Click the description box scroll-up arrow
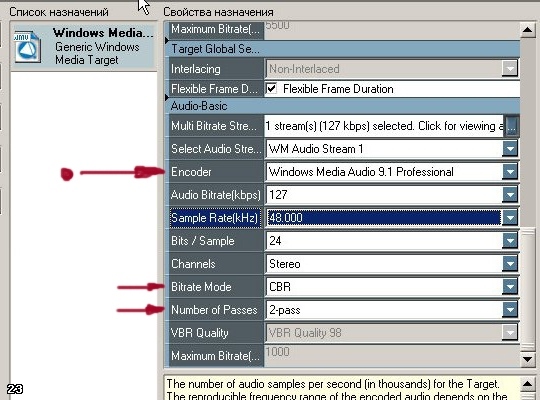The image size is (540, 400). pyautogui.click(x=527, y=383)
